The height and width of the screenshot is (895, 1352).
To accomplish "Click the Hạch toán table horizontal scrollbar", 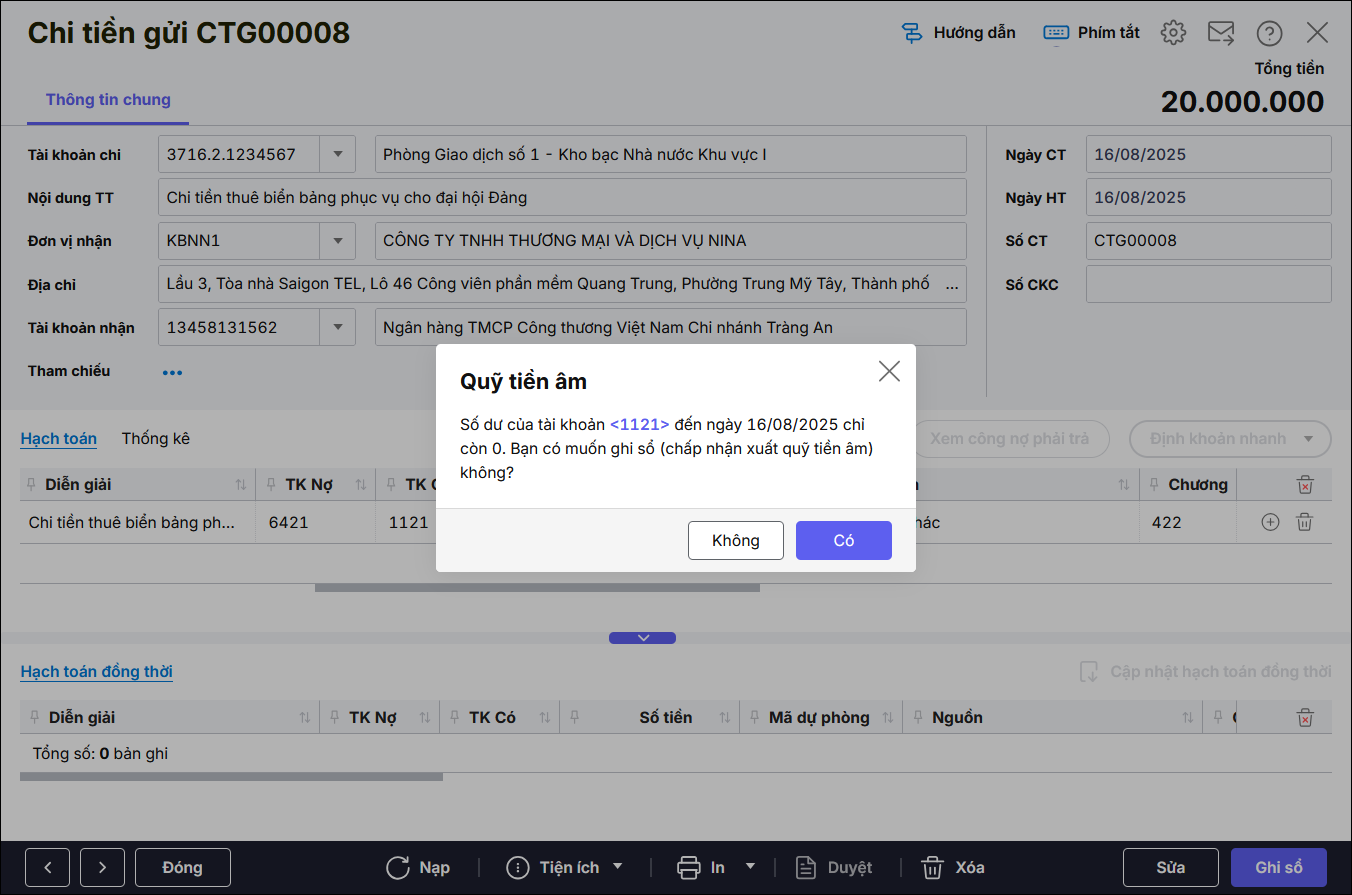I will tap(537, 588).
